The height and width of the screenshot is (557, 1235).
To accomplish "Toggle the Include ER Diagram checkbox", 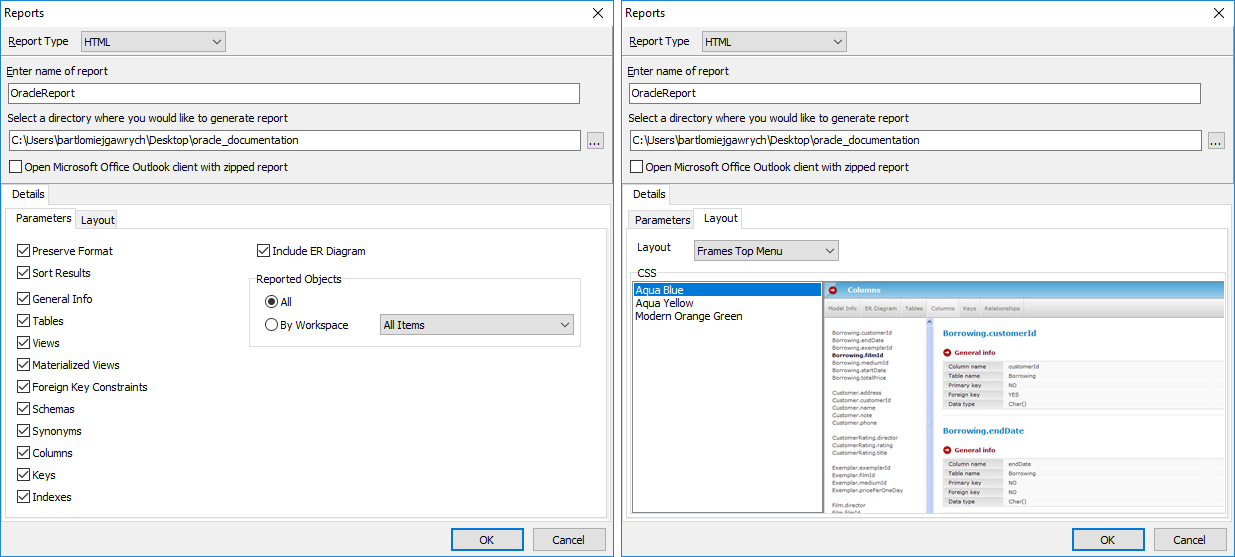I will [264, 251].
